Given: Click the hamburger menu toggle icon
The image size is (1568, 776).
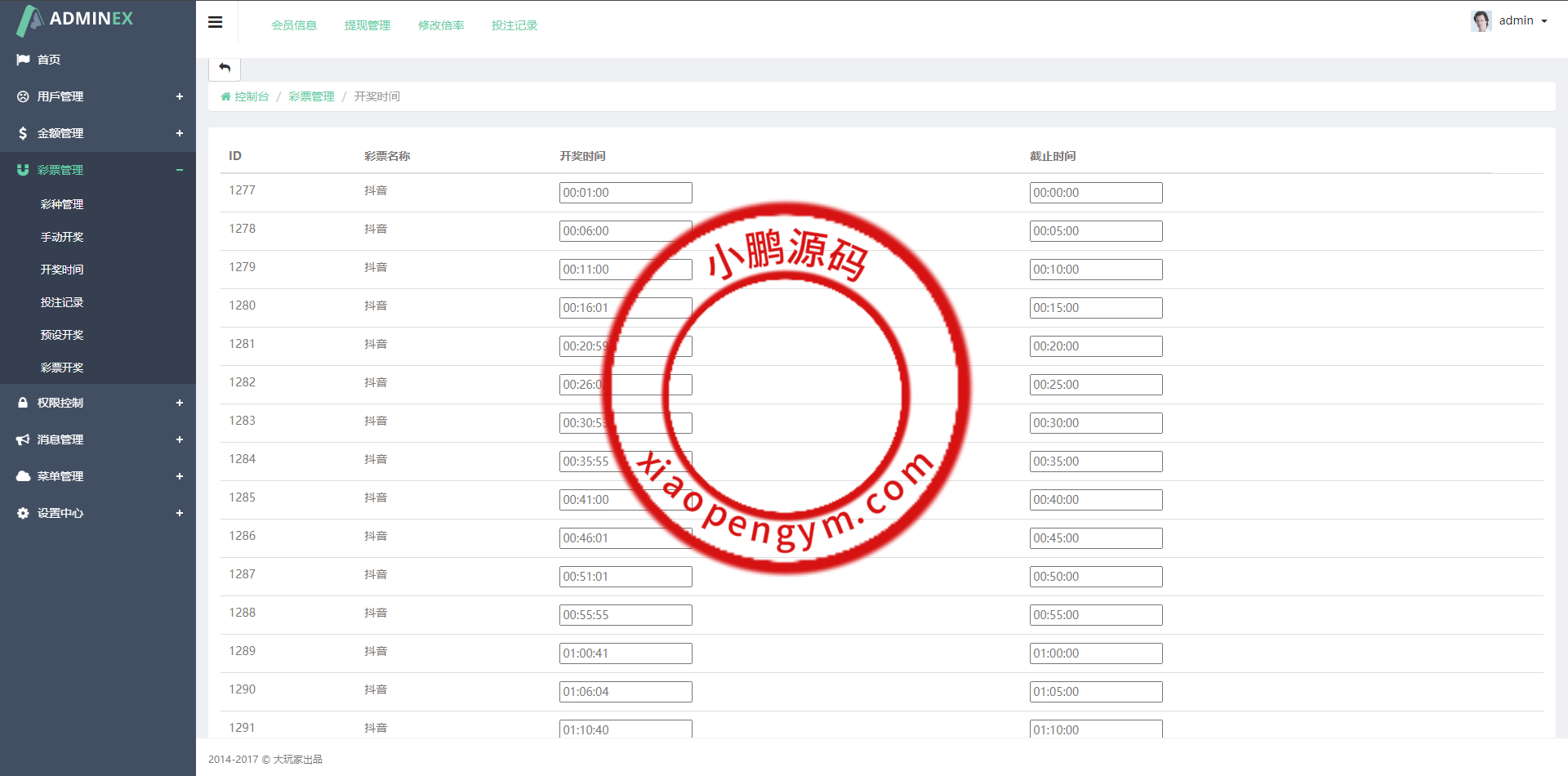Looking at the screenshot, I should [x=216, y=22].
